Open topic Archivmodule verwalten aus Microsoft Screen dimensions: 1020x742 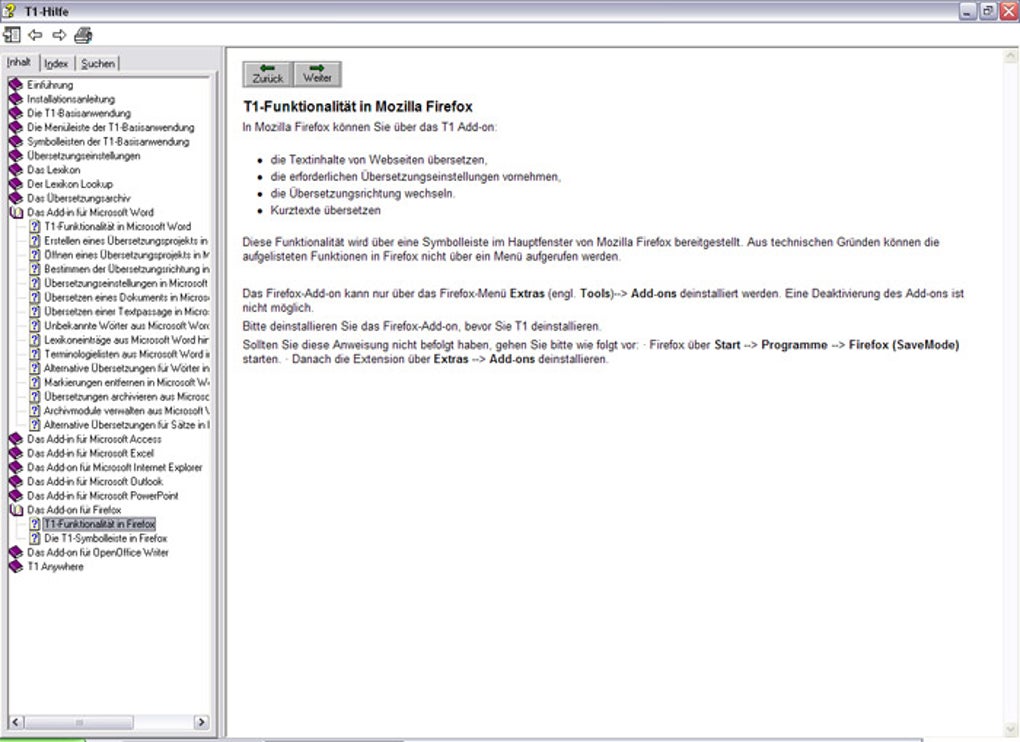pos(127,411)
